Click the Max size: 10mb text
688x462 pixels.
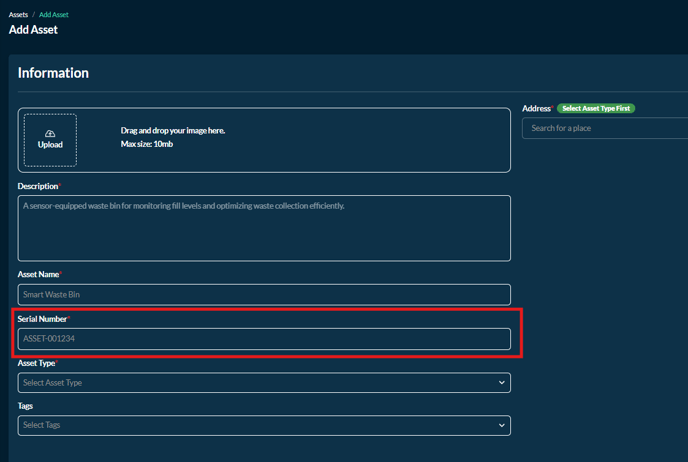pyautogui.click(x=147, y=144)
